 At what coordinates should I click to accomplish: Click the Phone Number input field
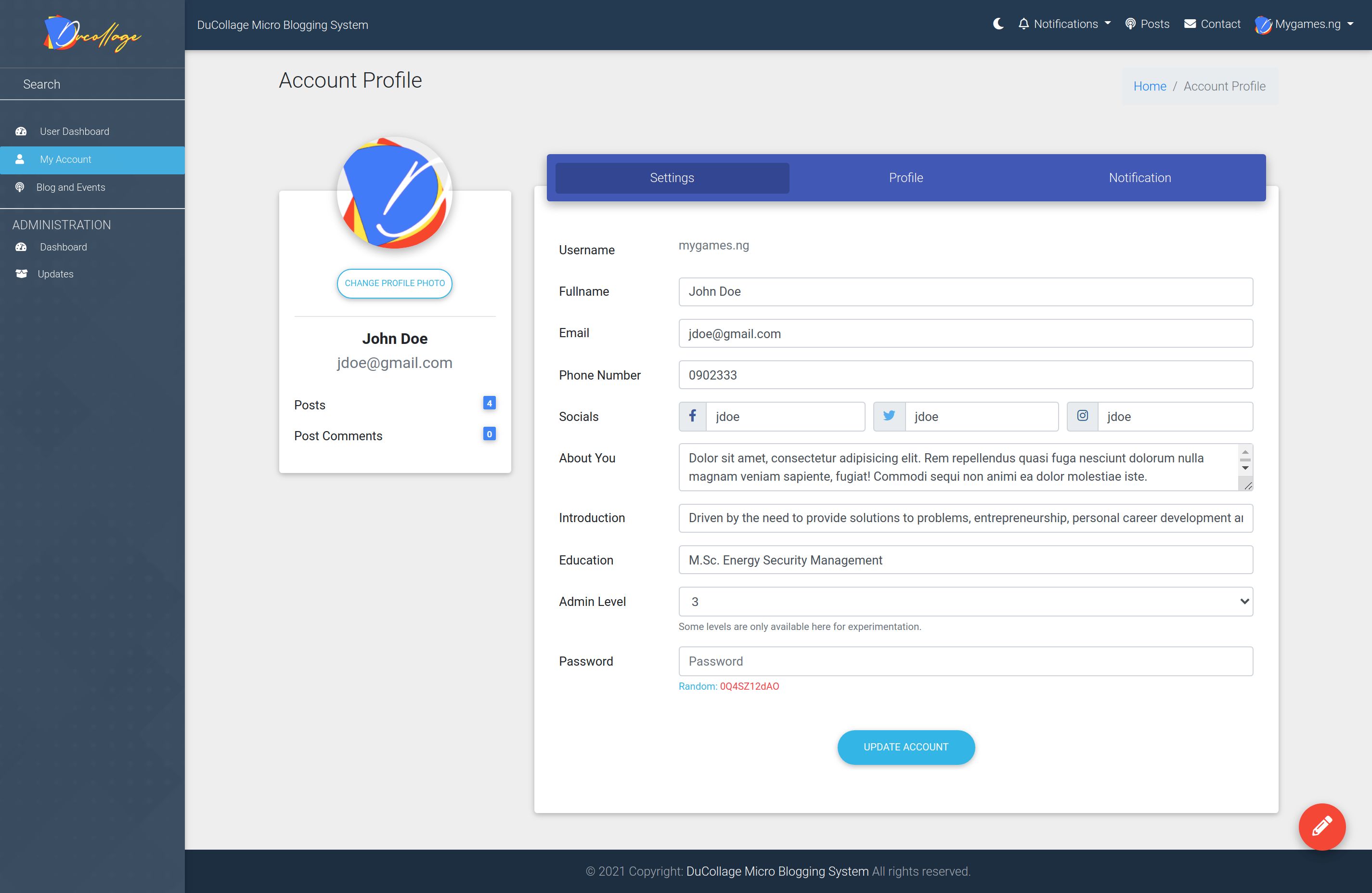(x=966, y=375)
